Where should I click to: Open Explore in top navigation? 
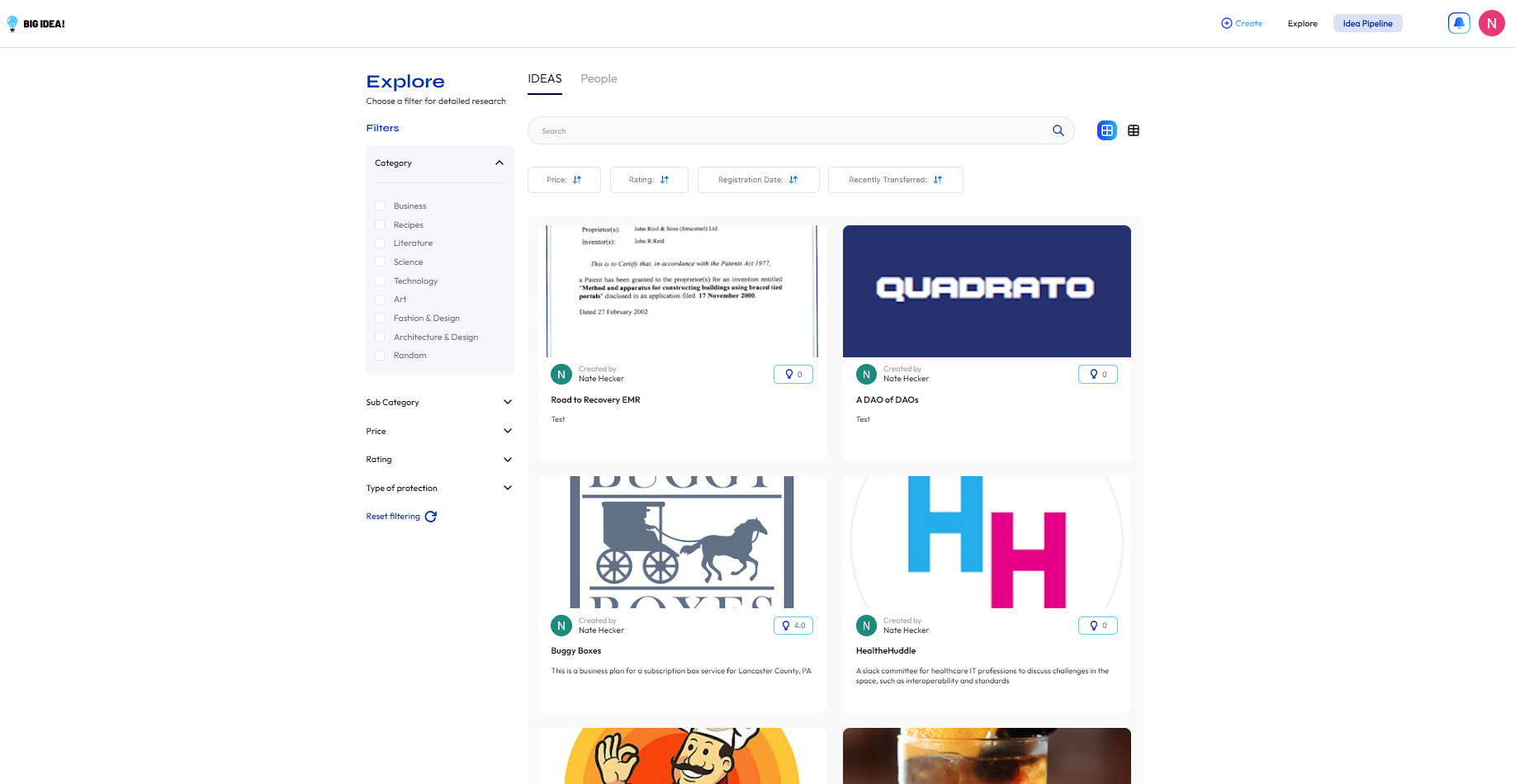(1302, 23)
